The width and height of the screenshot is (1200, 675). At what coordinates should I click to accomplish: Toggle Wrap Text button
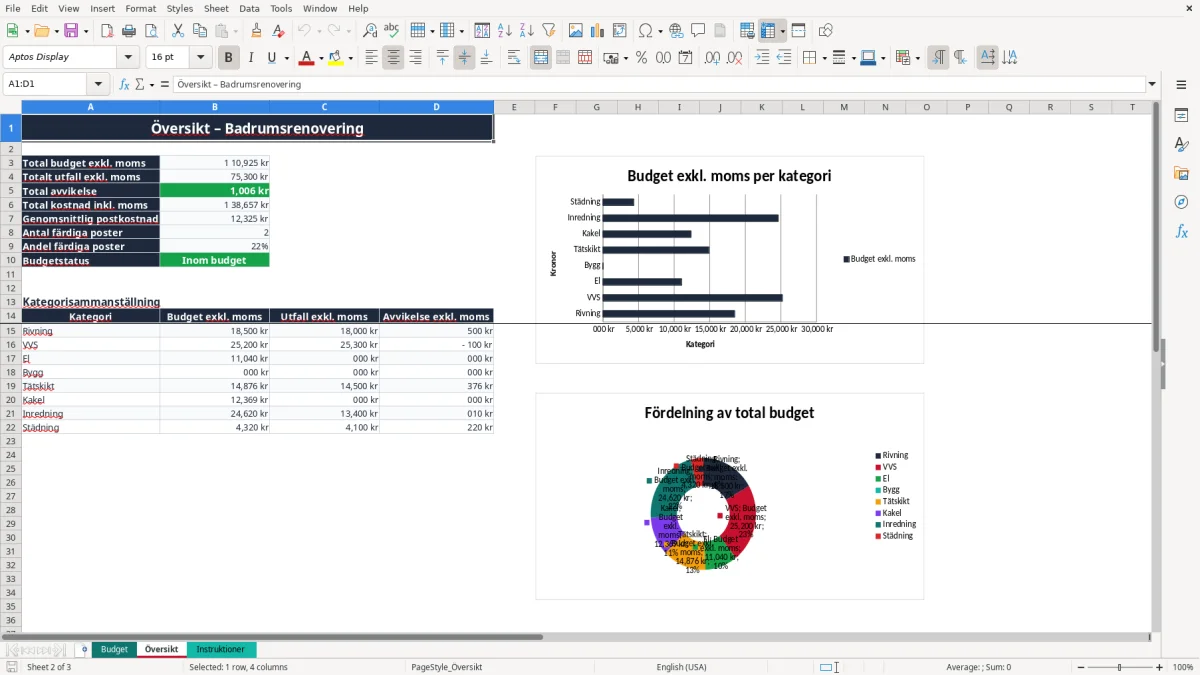pos(514,58)
